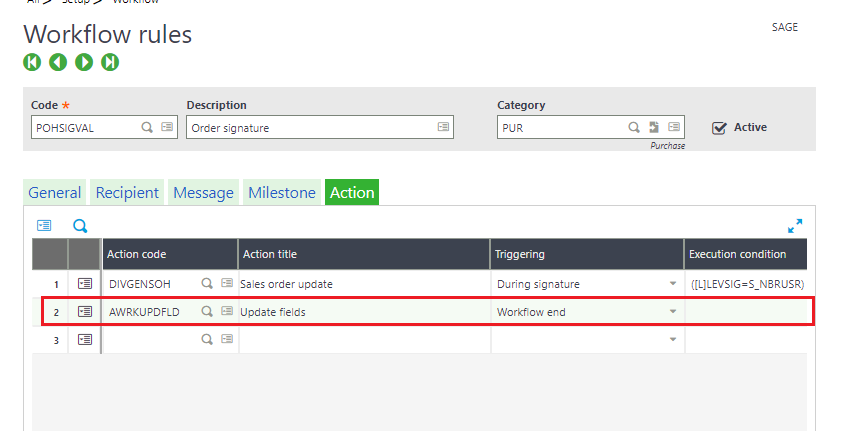The image size is (841, 431).
Task: Open lookup for the AWRKUPDFLD action code
Action: [207, 311]
